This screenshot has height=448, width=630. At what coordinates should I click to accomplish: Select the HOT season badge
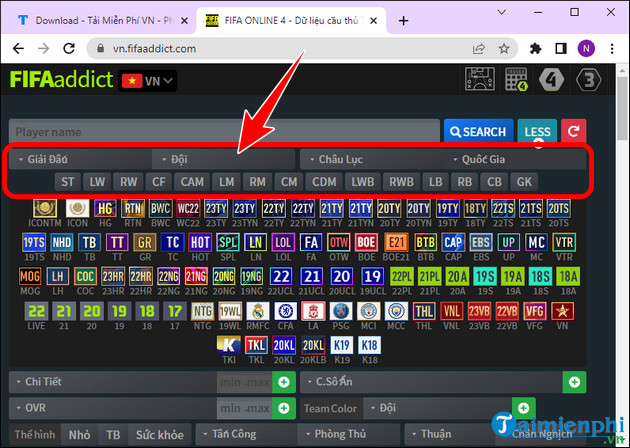[x=200, y=243]
